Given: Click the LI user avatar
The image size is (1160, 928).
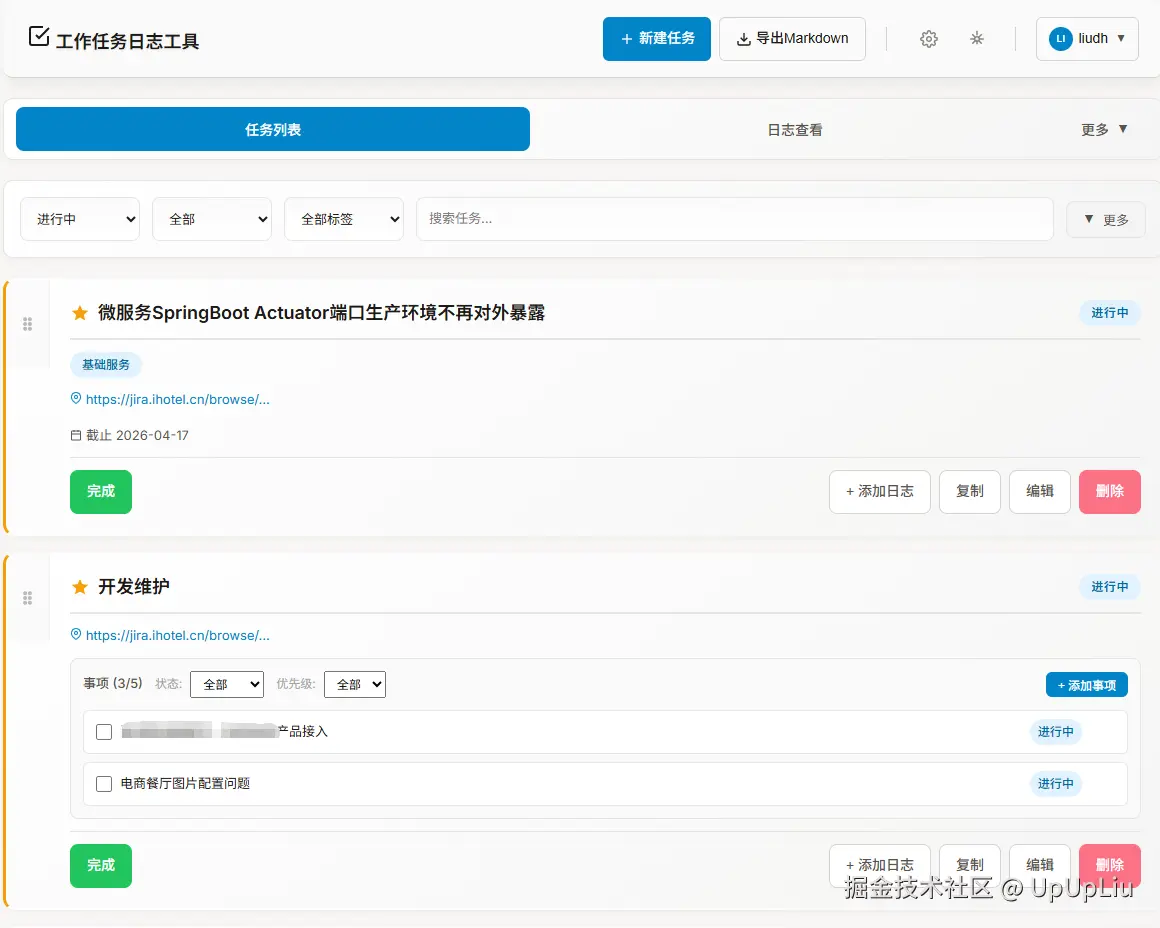Looking at the screenshot, I should pos(1060,38).
